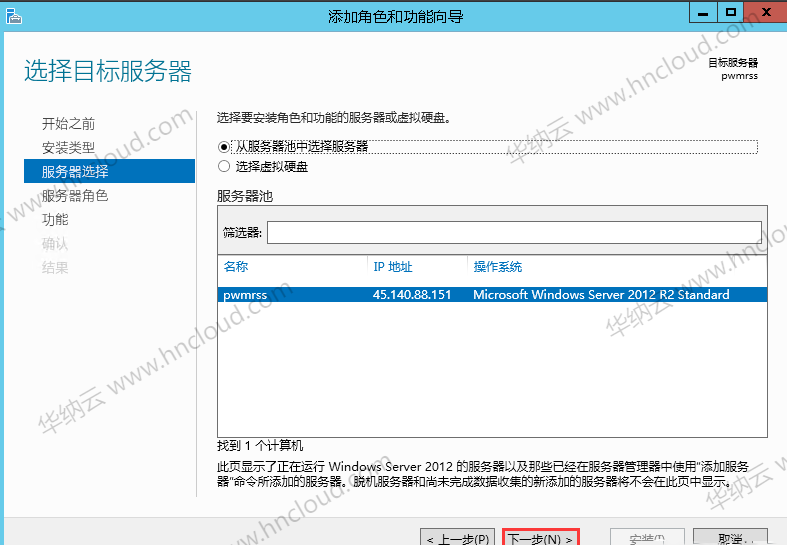Image resolution: width=787 pixels, height=545 pixels.
Task: Click the '找到 1 个计算机' text
Action: [260, 446]
